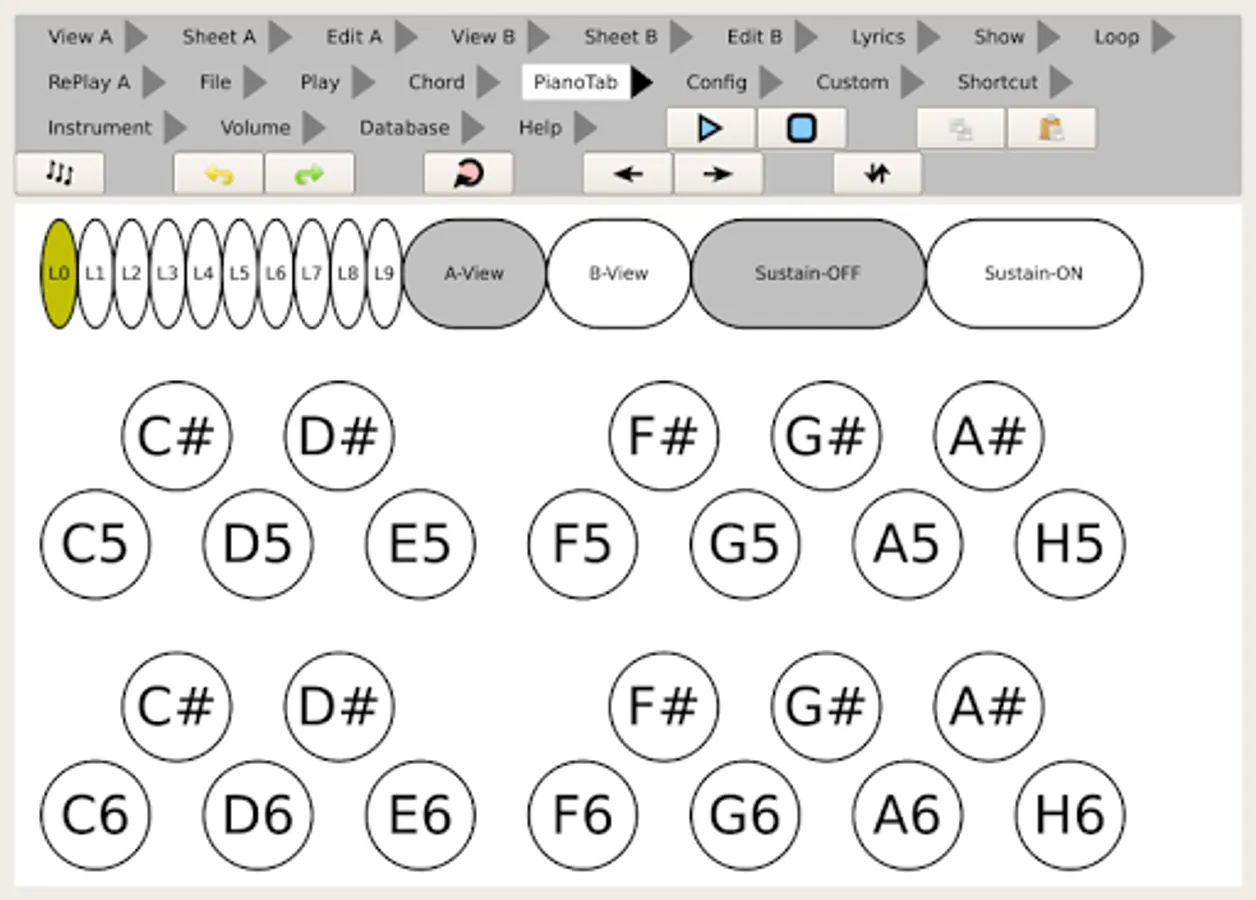
Task: Click the right arrow toolbar button
Action: (718, 173)
